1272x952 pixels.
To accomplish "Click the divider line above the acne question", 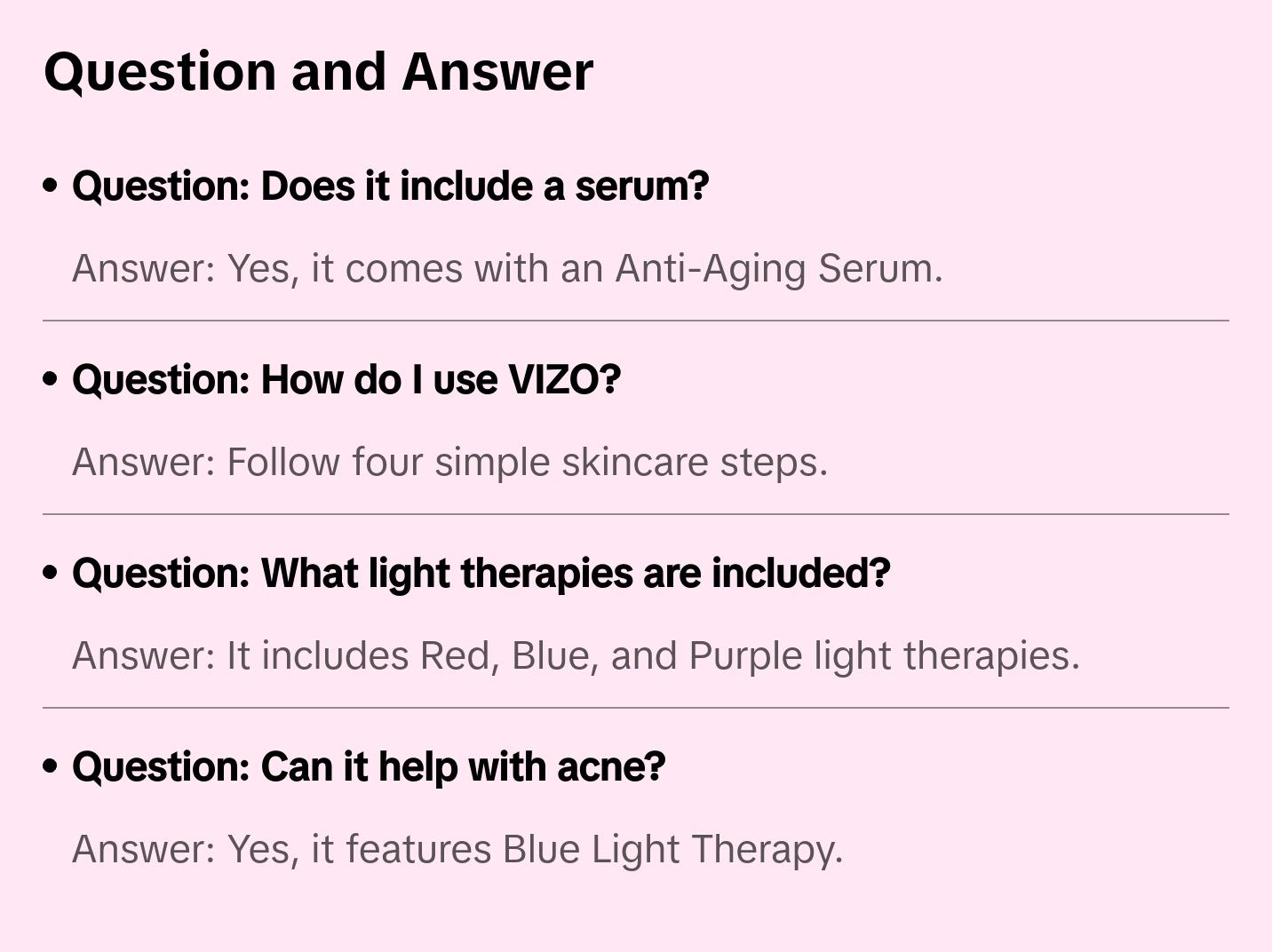I will point(636,708).
